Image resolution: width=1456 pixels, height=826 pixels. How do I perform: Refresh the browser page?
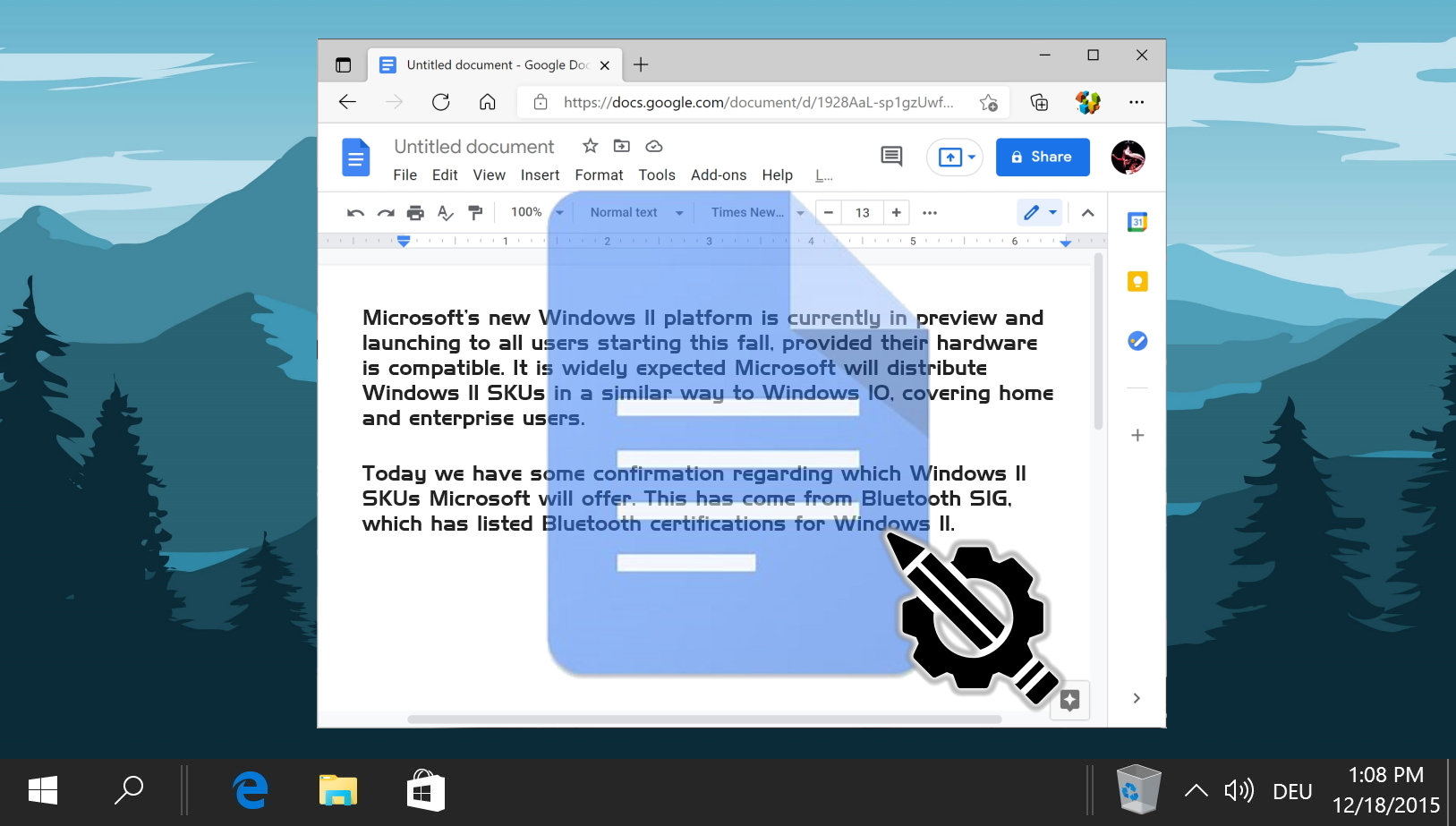tap(440, 102)
